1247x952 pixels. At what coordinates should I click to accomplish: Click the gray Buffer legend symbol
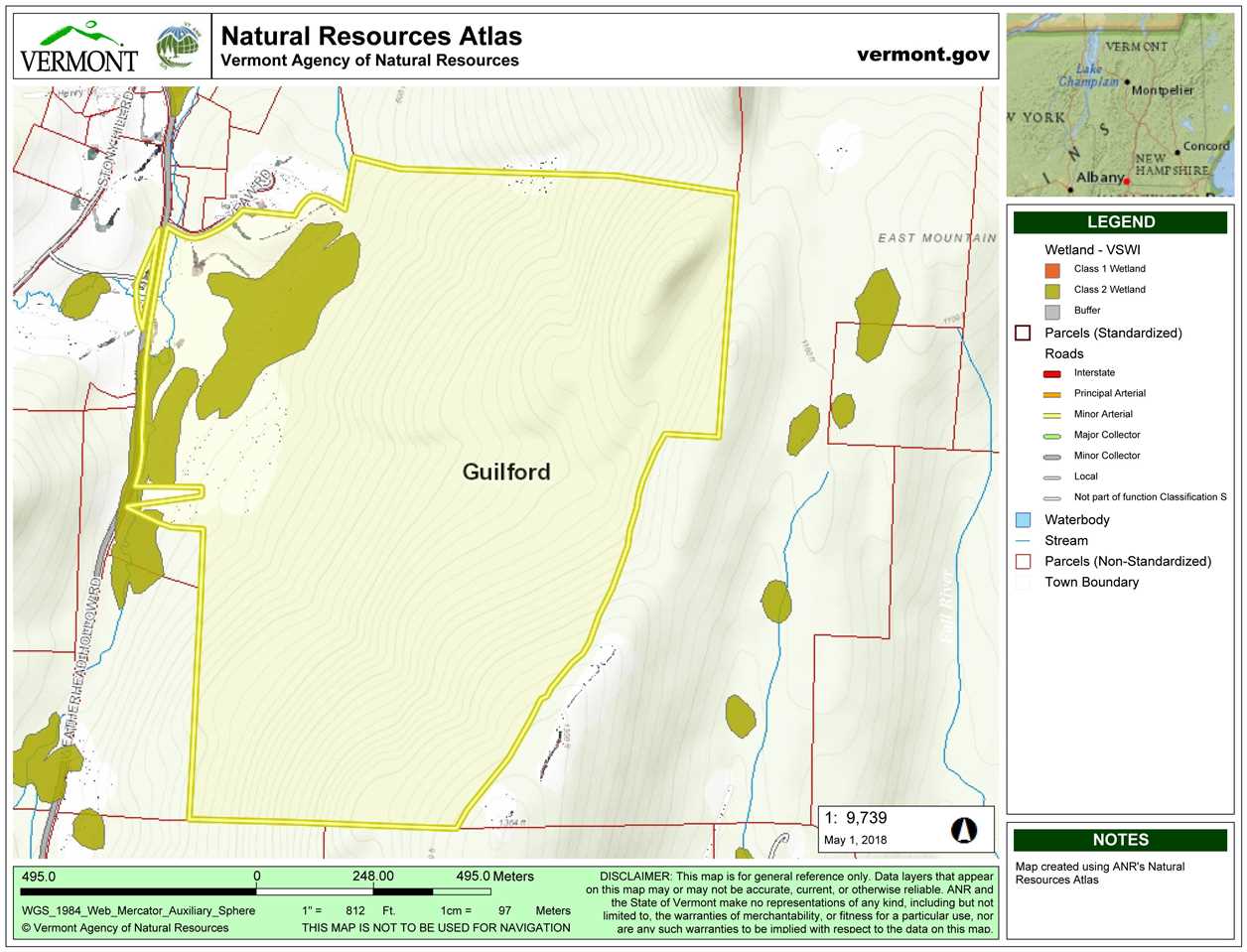click(x=1052, y=311)
